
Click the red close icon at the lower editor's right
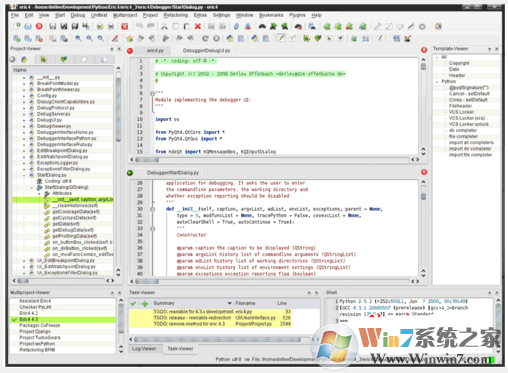[424, 172]
